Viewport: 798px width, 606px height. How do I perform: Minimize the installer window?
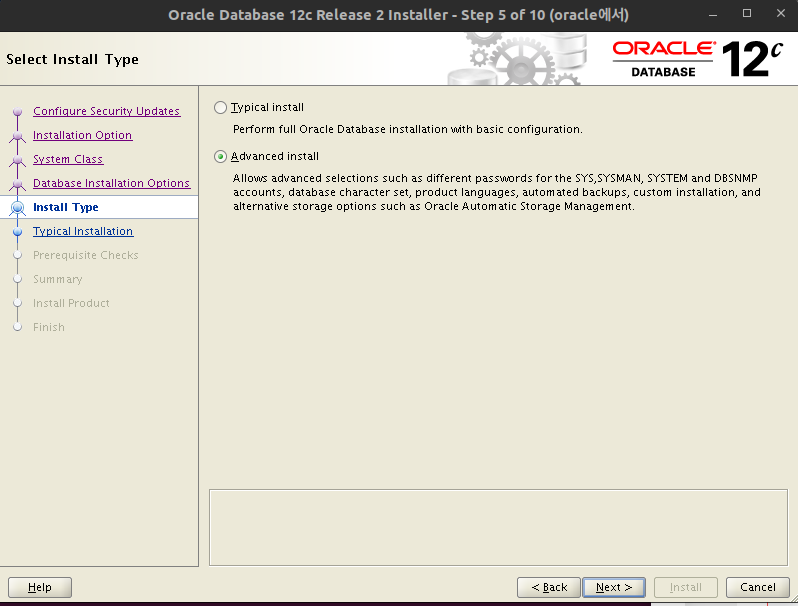[x=713, y=15]
